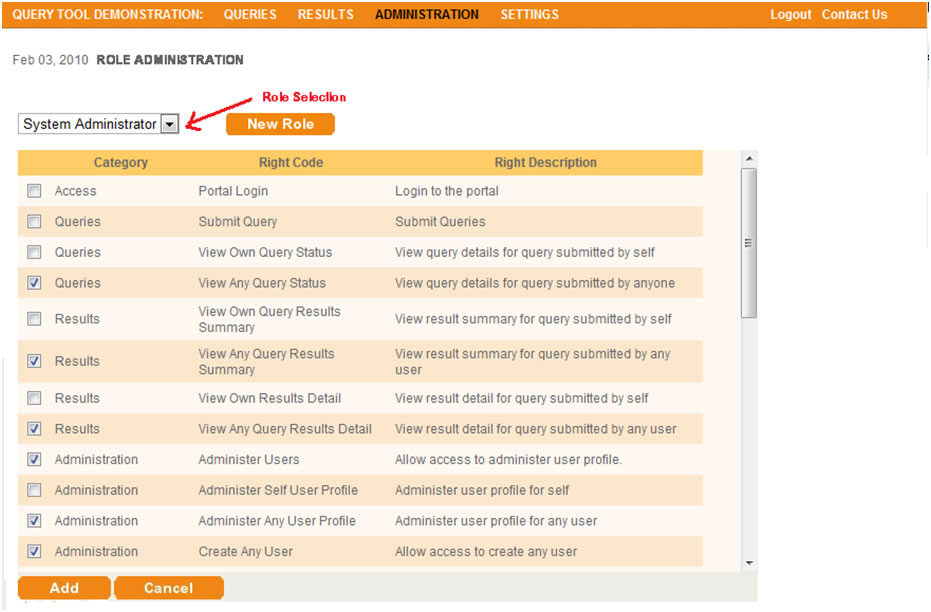
Task: Click the scrollbar up arrow
Action: tap(750, 159)
